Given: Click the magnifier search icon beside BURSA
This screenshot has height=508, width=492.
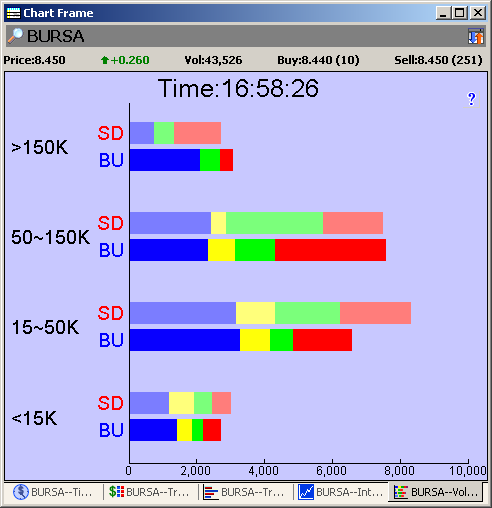Looking at the screenshot, I should pos(15,36).
